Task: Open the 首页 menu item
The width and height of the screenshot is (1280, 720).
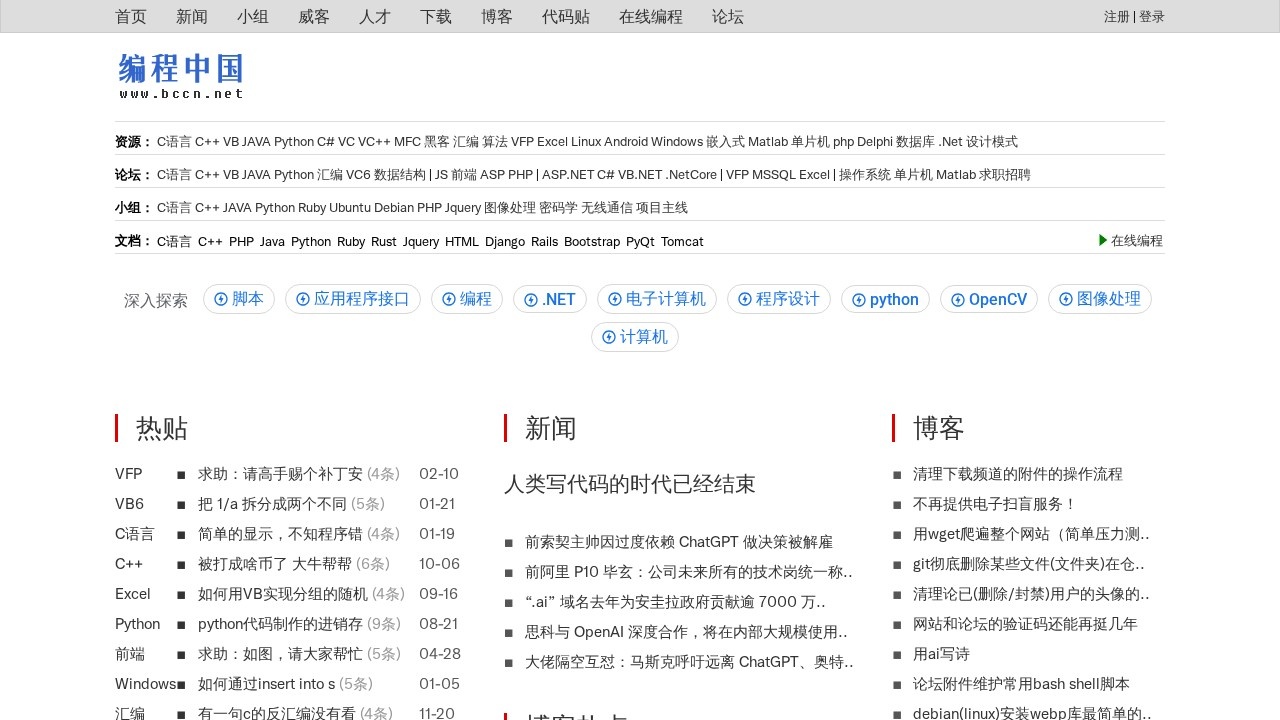Action: [131, 16]
